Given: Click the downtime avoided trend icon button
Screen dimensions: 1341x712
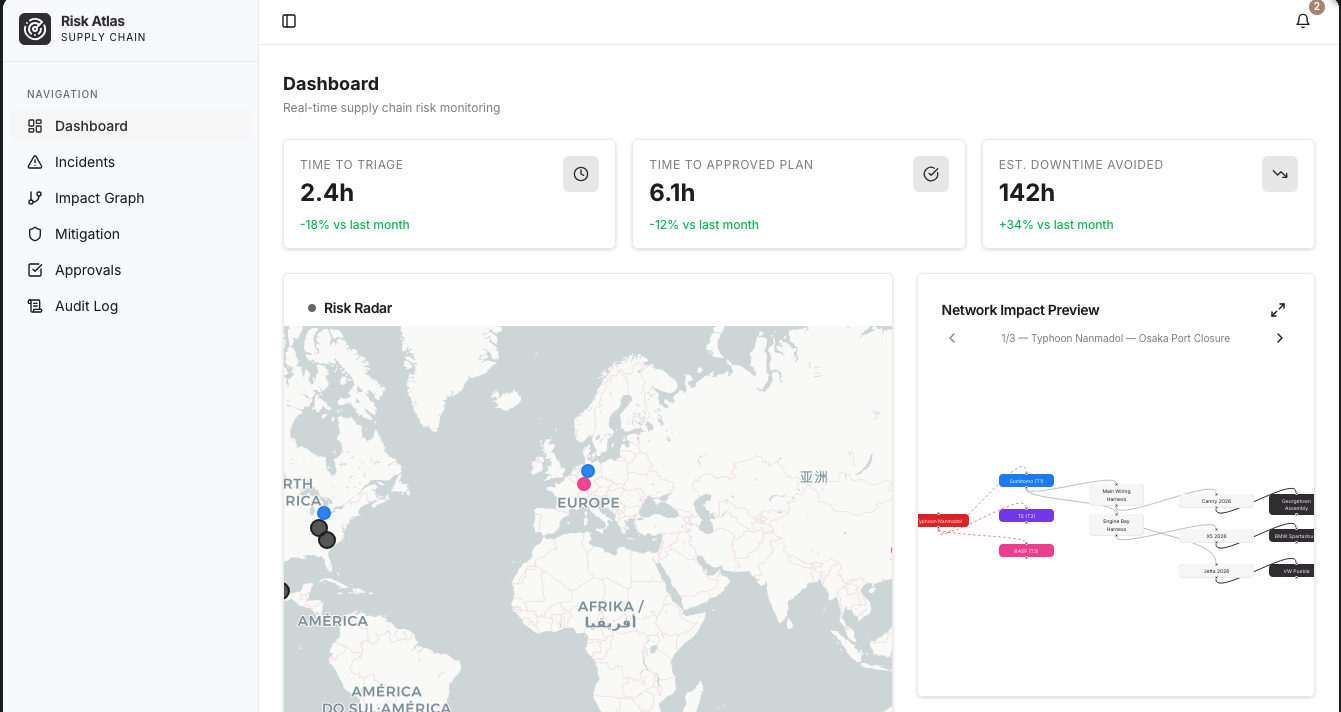Looking at the screenshot, I should click(1279, 173).
